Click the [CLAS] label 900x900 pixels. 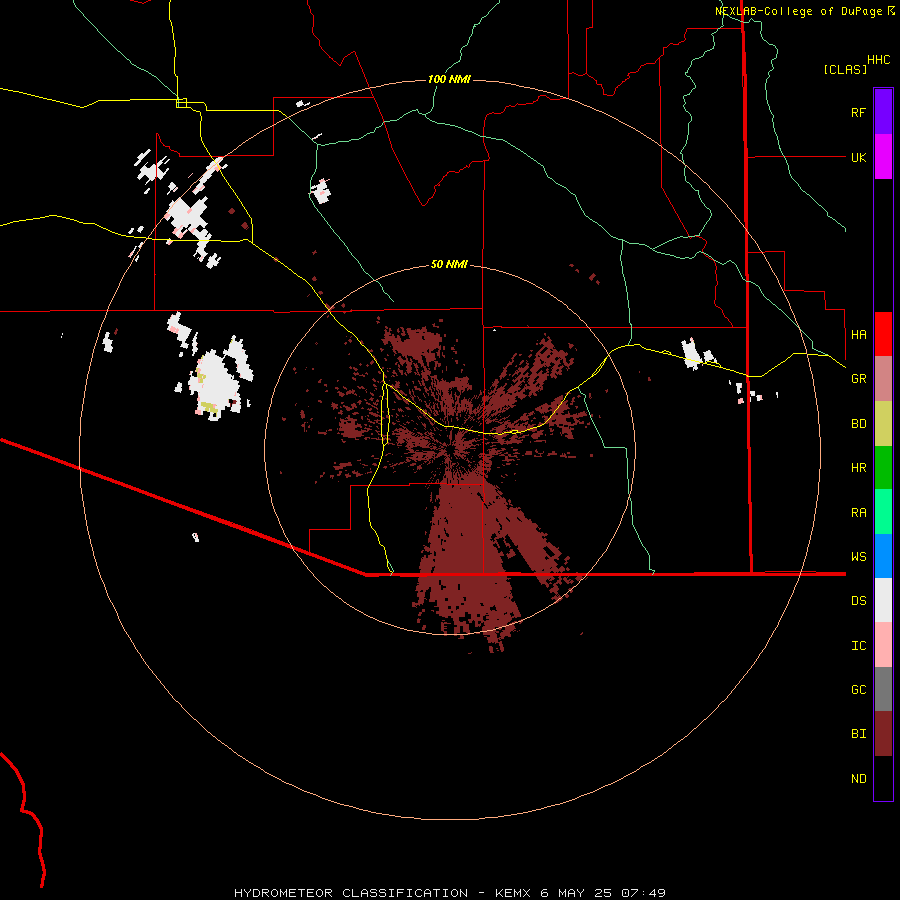click(x=845, y=69)
